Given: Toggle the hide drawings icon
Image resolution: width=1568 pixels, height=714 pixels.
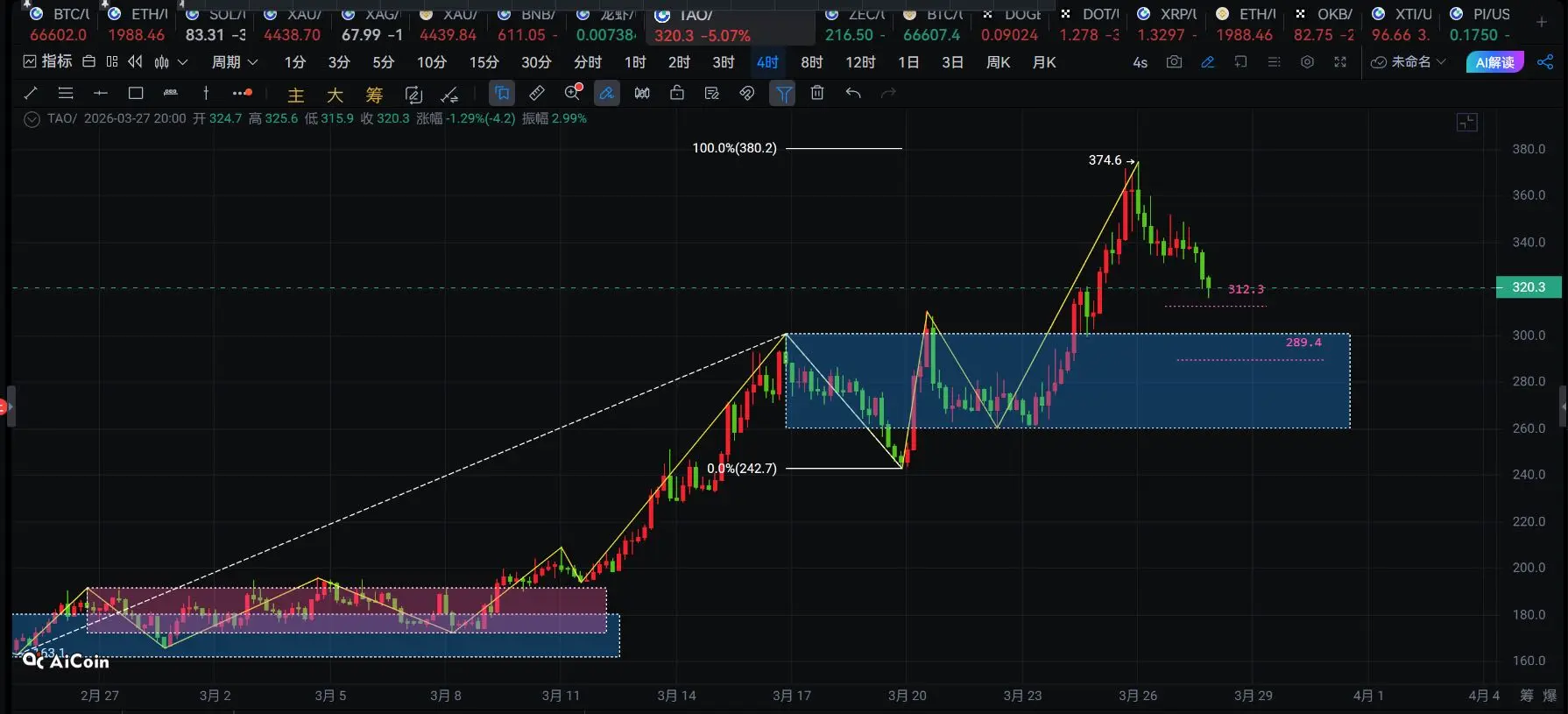Looking at the screenshot, I should coord(747,93).
